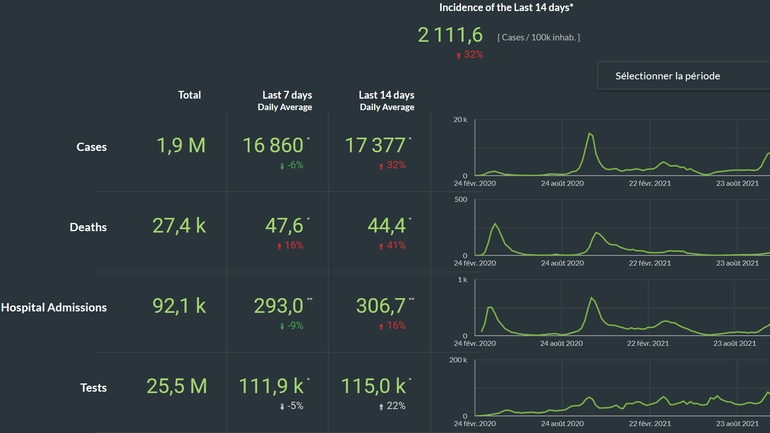Click red up arrow beside 16% Deaths 7-day

[x=279, y=245]
